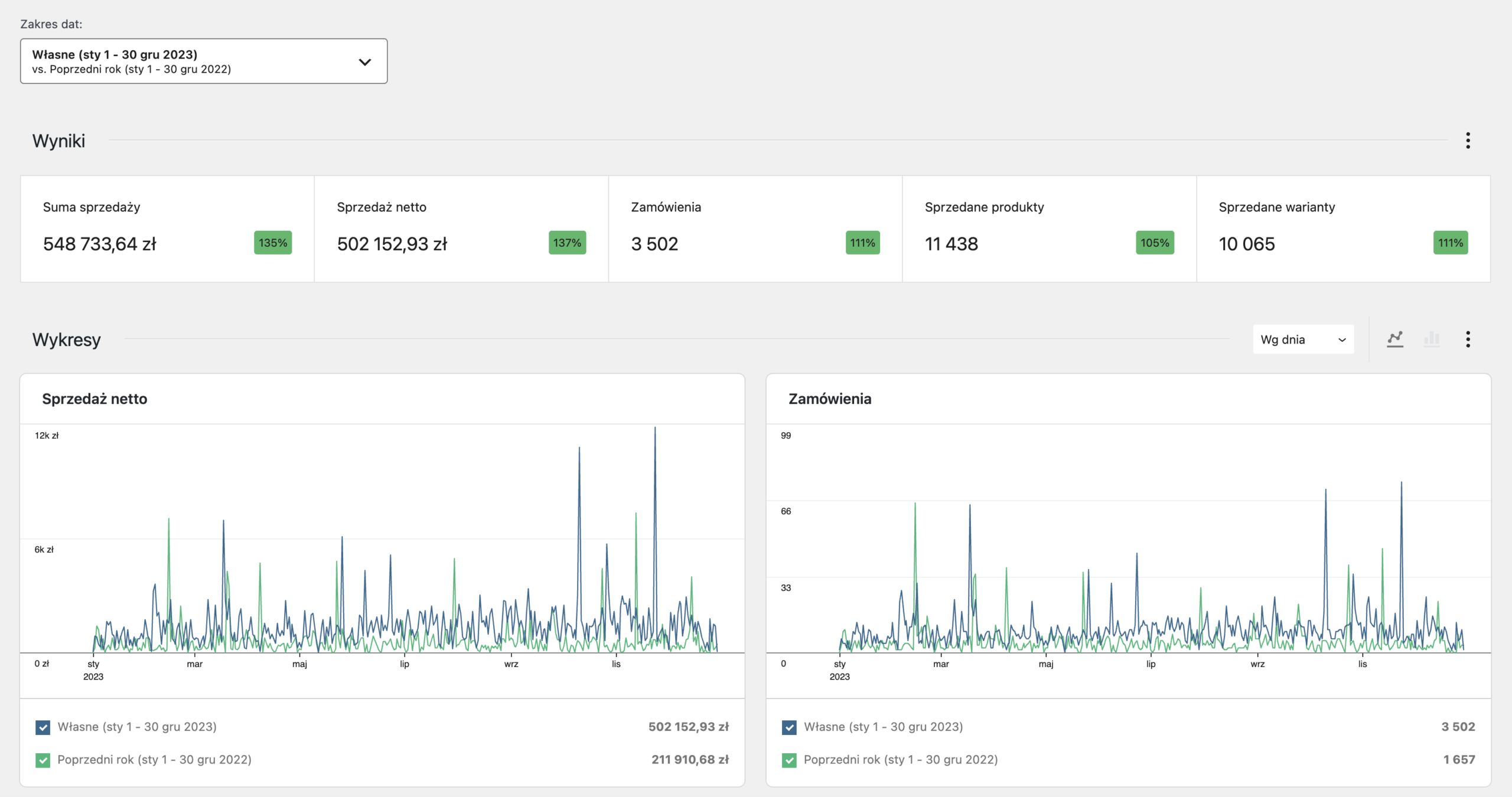Screen dimensions: 1512x797
Task: Click the 137% badge on Sprzedaż netto
Action: pos(567,243)
